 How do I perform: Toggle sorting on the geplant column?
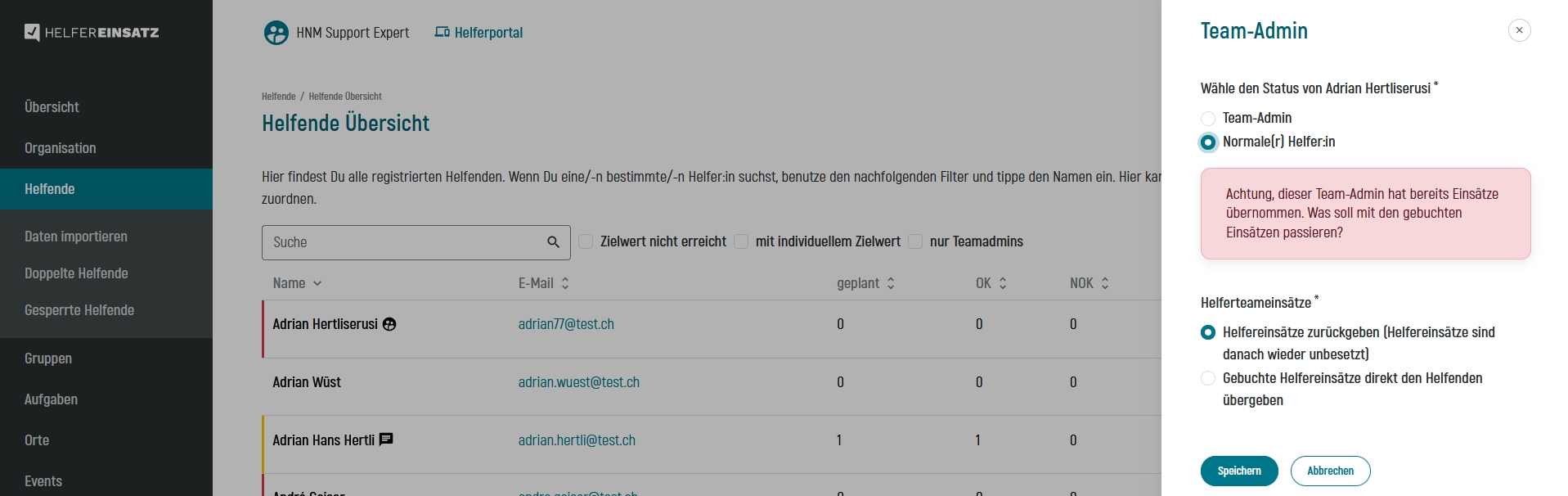pyautogui.click(x=891, y=283)
